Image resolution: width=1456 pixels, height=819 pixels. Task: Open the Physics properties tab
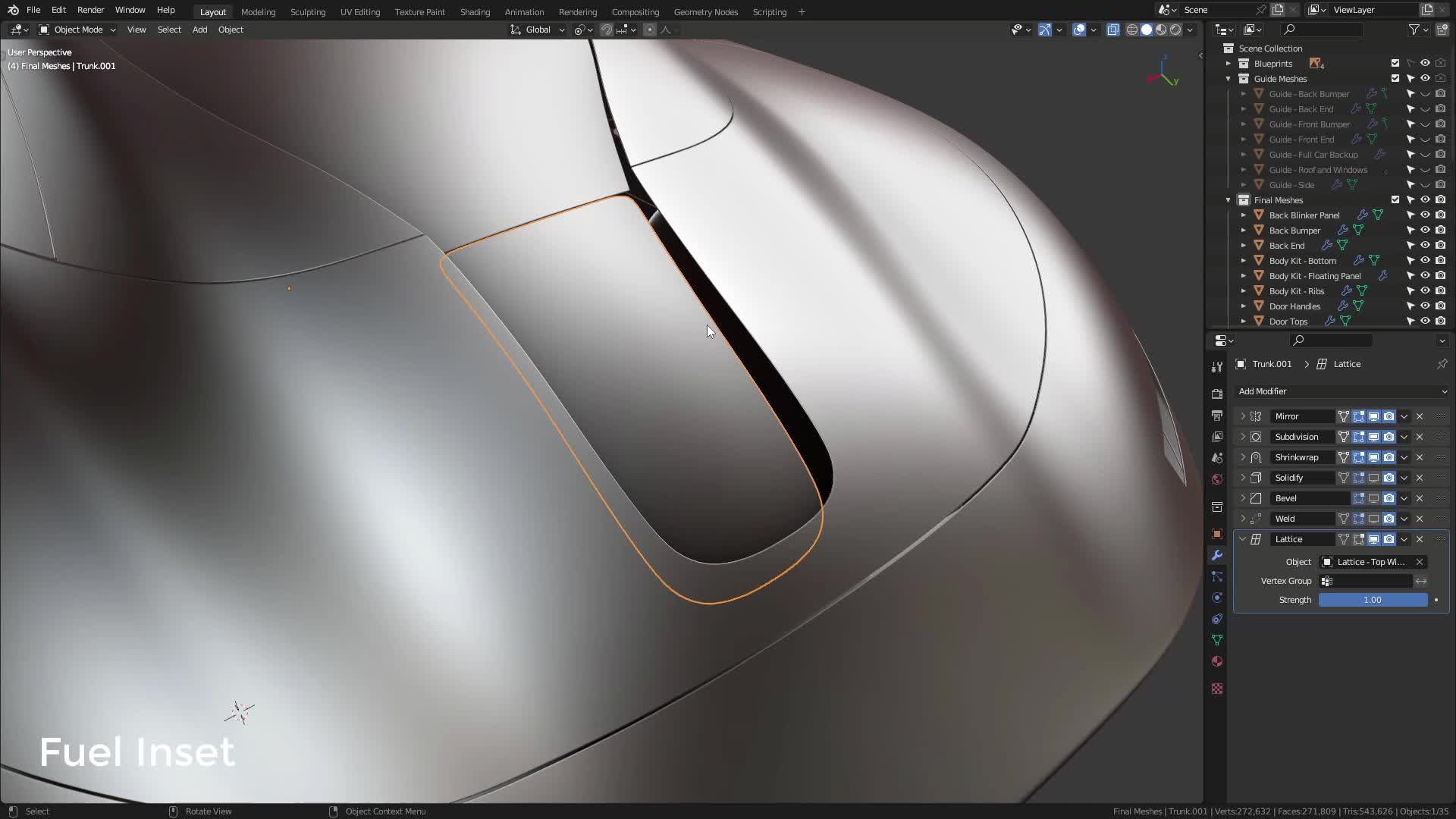(1217, 598)
